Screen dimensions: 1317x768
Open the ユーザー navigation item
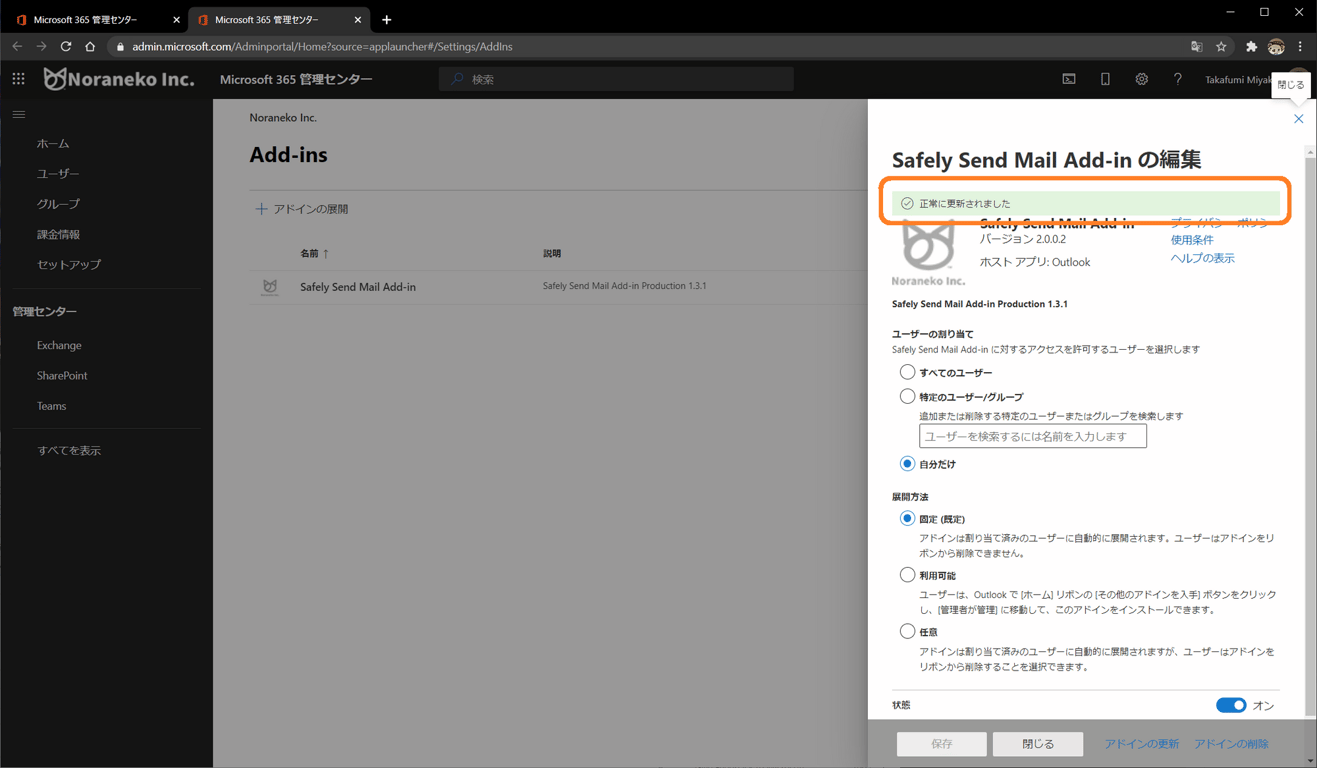(x=58, y=174)
